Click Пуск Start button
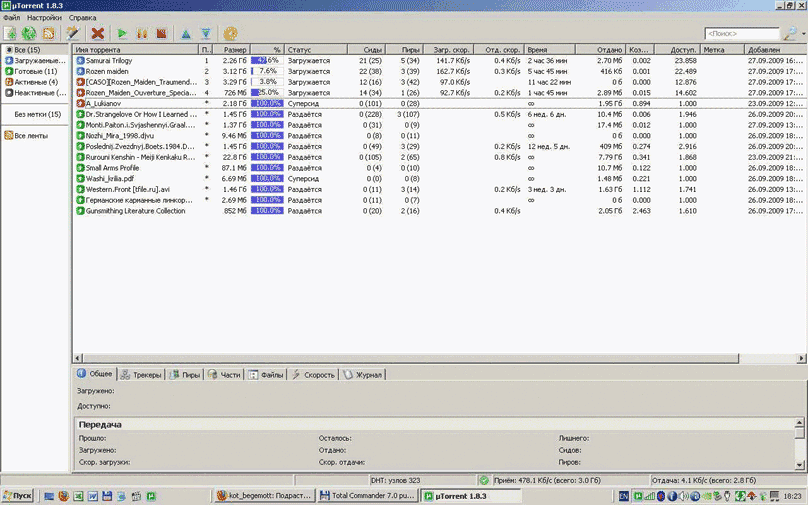The image size is (808, 505). [x=17, y=496]
